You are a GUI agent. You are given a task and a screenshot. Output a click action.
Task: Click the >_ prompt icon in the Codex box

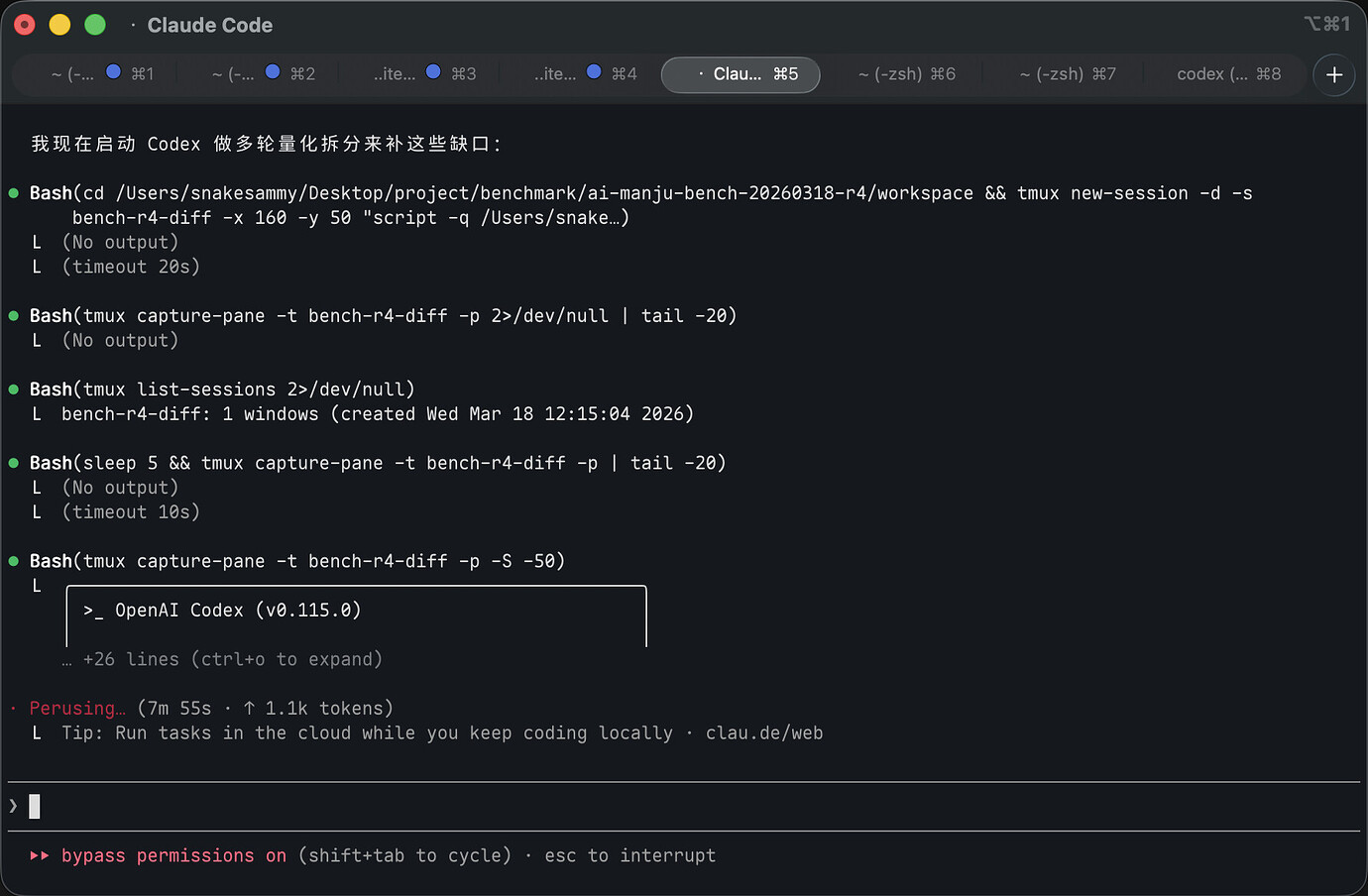[94, 611]
